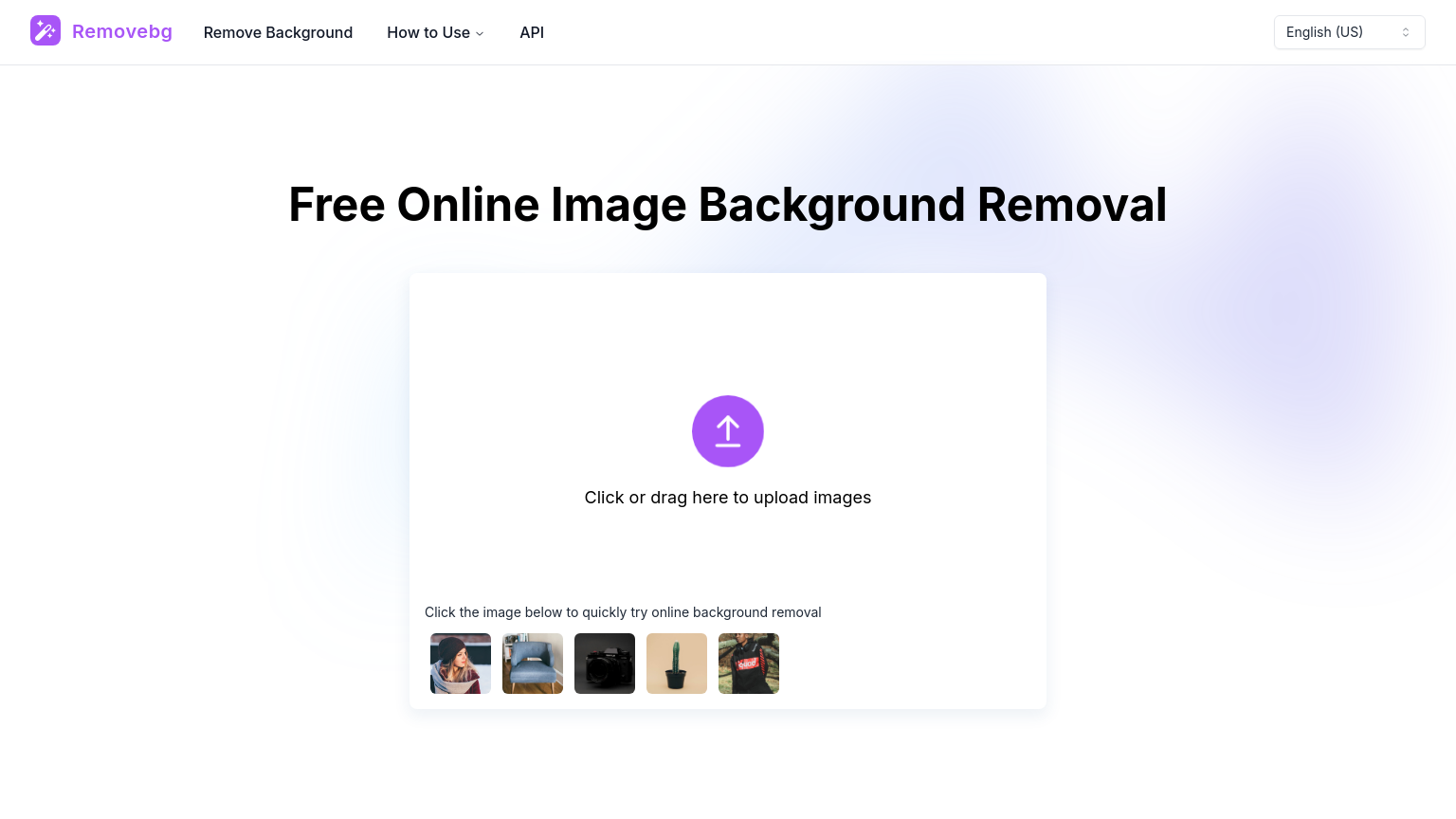Click the Removebg brand name link
The width and height of the screenshot is (1456, 819).
122,31
